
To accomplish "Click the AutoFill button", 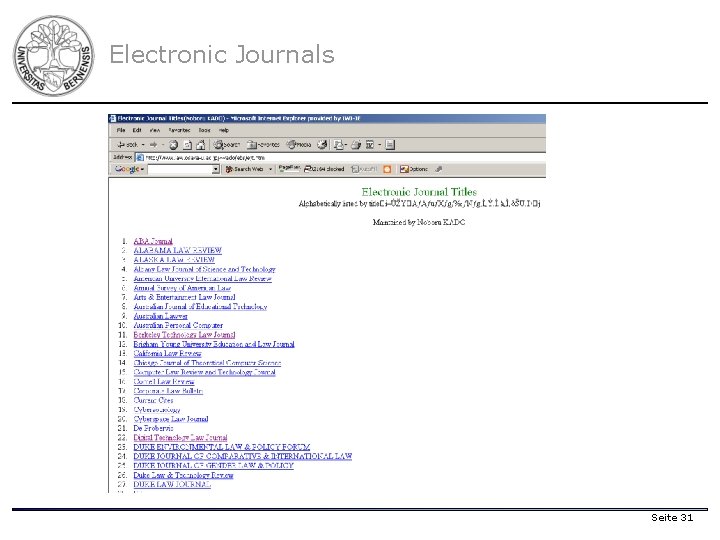I will pyautogui.click(x=364, y=169).
